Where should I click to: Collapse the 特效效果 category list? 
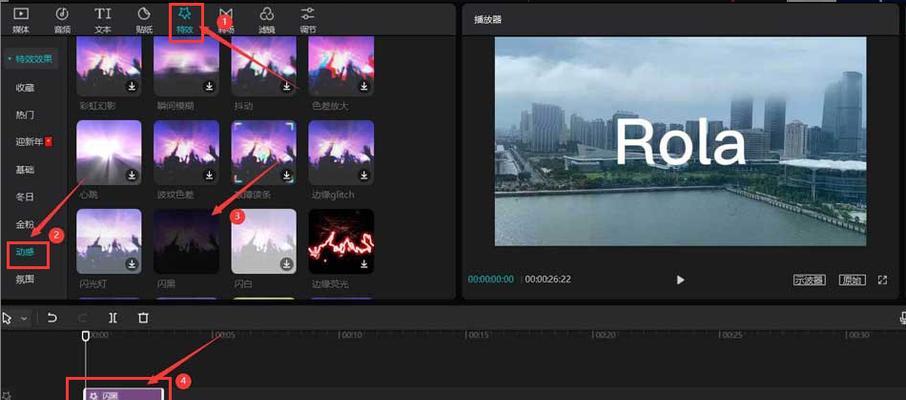(x=31, y=59)
